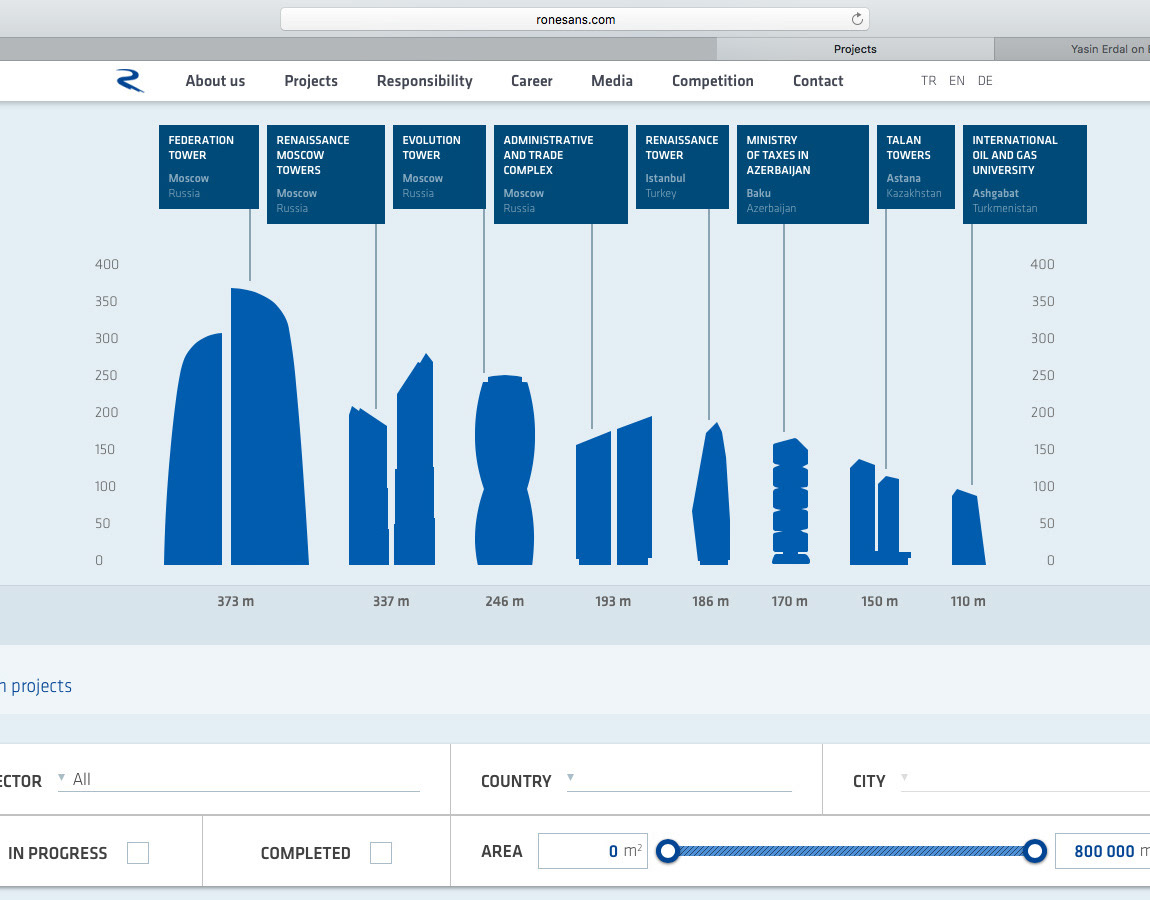Click the 186 m height label

(711, 601)
